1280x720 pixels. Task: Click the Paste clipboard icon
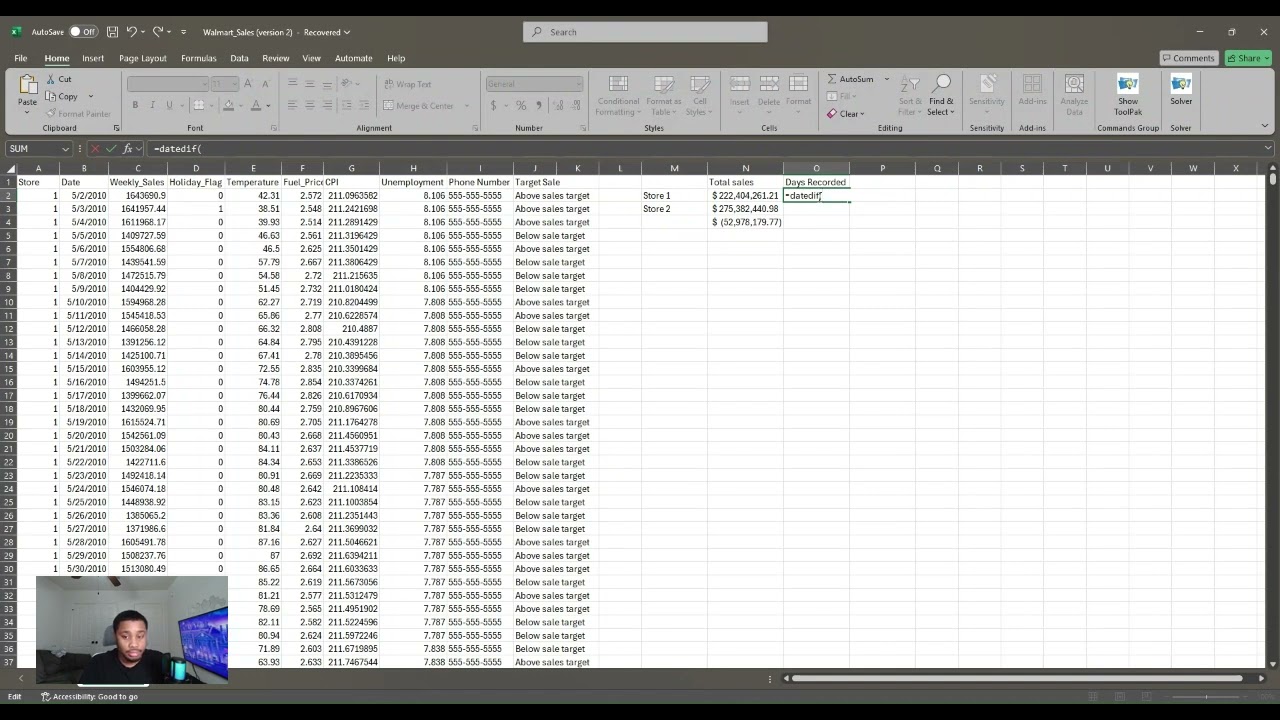(28, 86)
